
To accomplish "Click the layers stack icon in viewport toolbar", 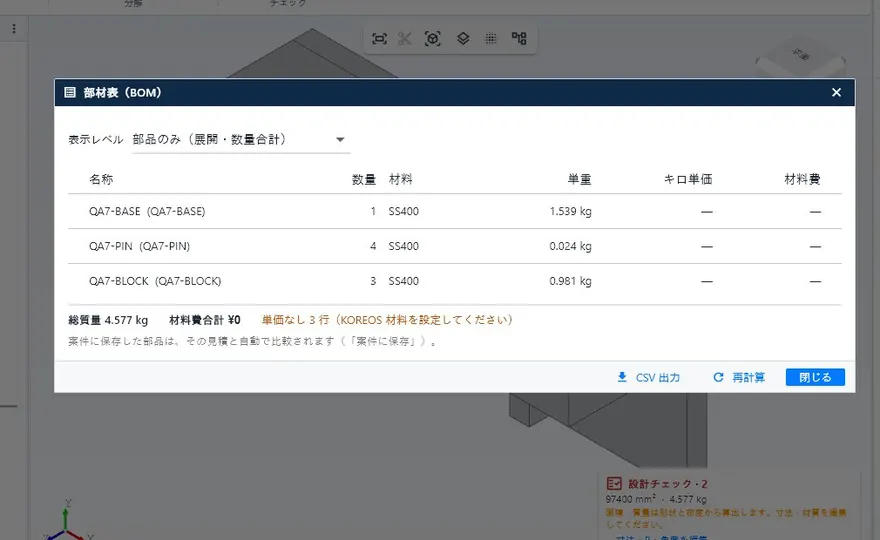I will tap(463, 39).
